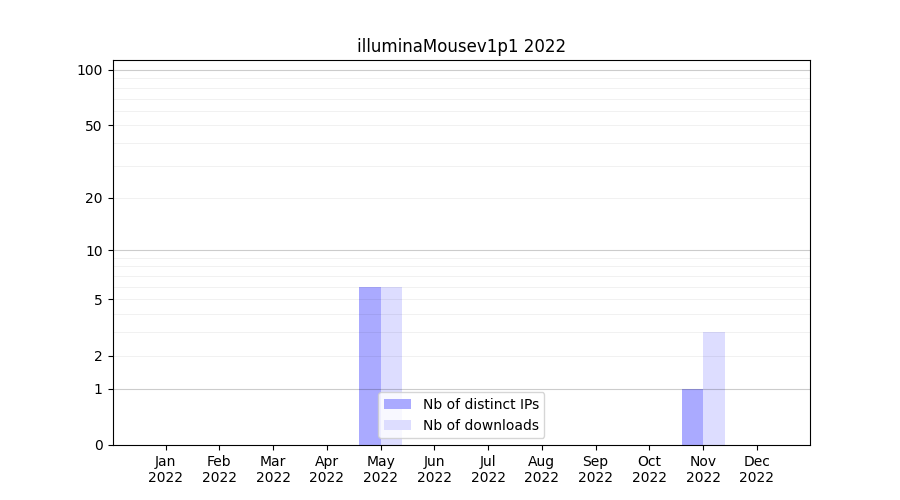Image resolution: width=900 pixels, height=500 pixels.
Task: Select the May distinct IPs bar
Action: point(370,340)
